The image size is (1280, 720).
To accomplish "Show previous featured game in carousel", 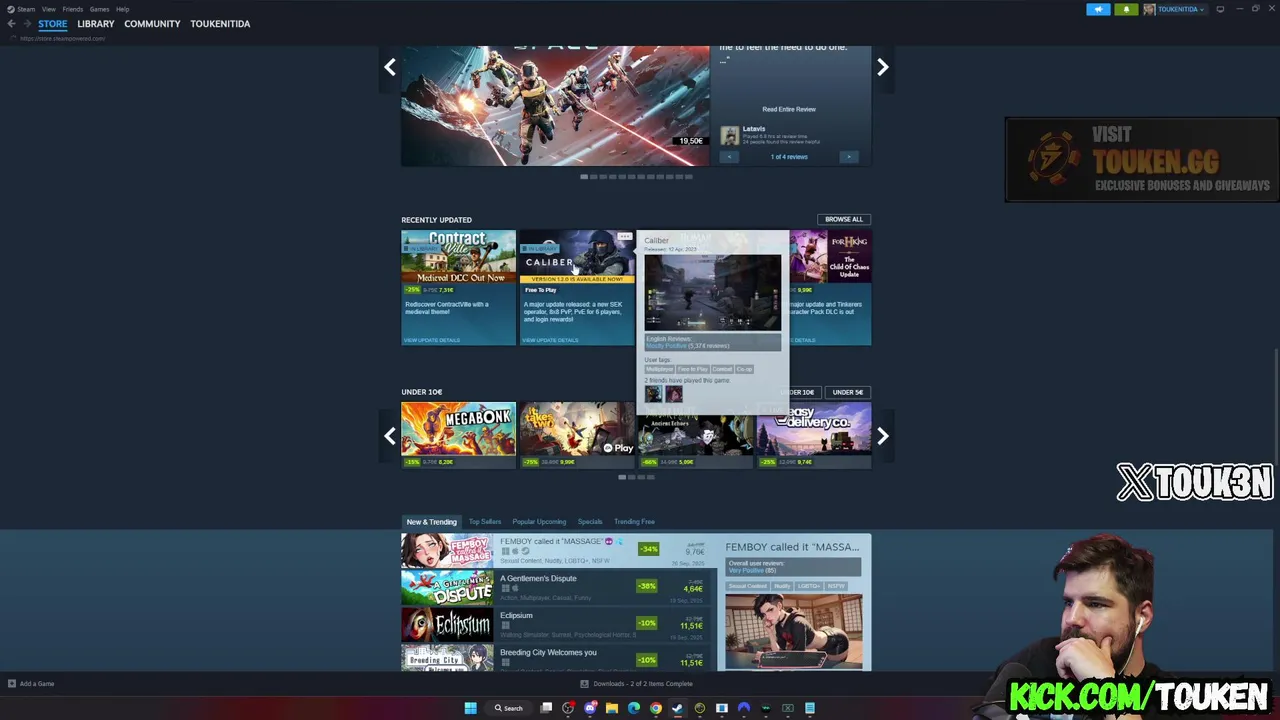I will click(x=390, y=67).
